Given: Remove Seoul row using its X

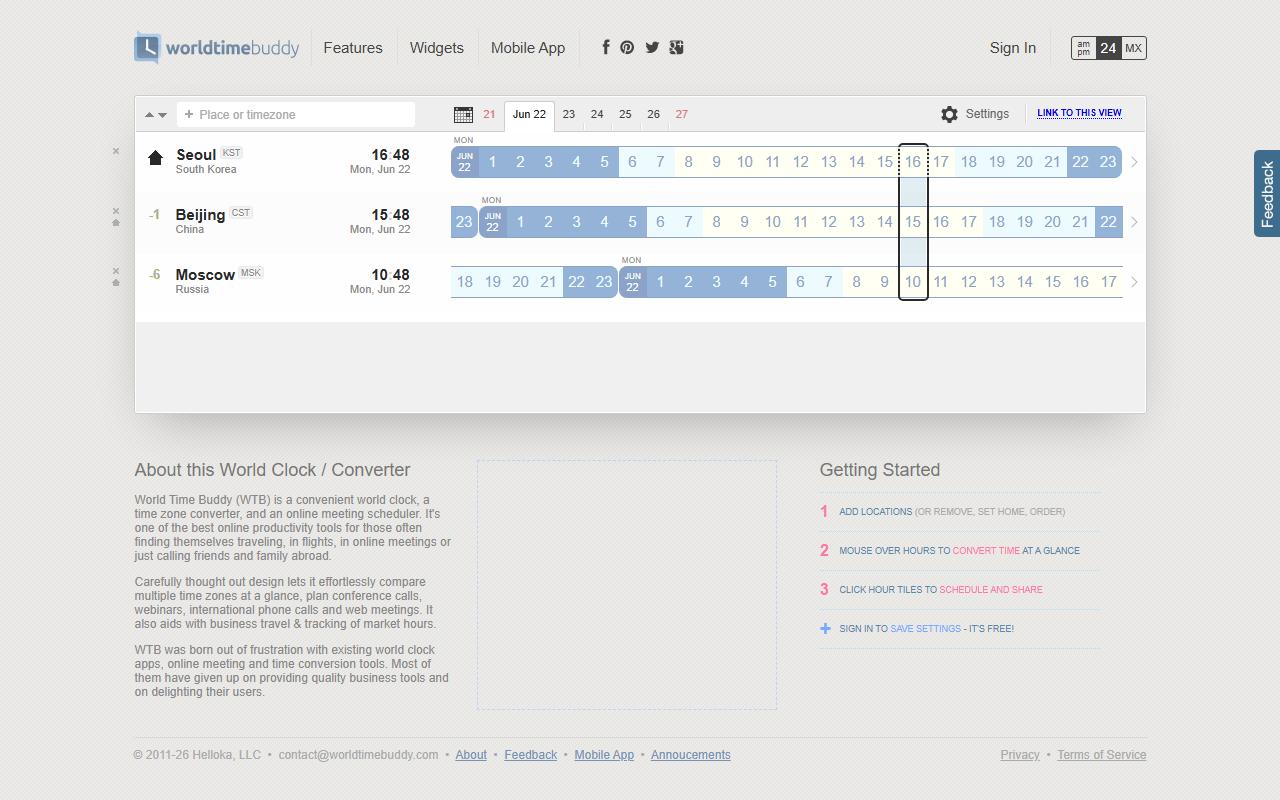Looking at the screenshot, I should [x=116, y=151].
